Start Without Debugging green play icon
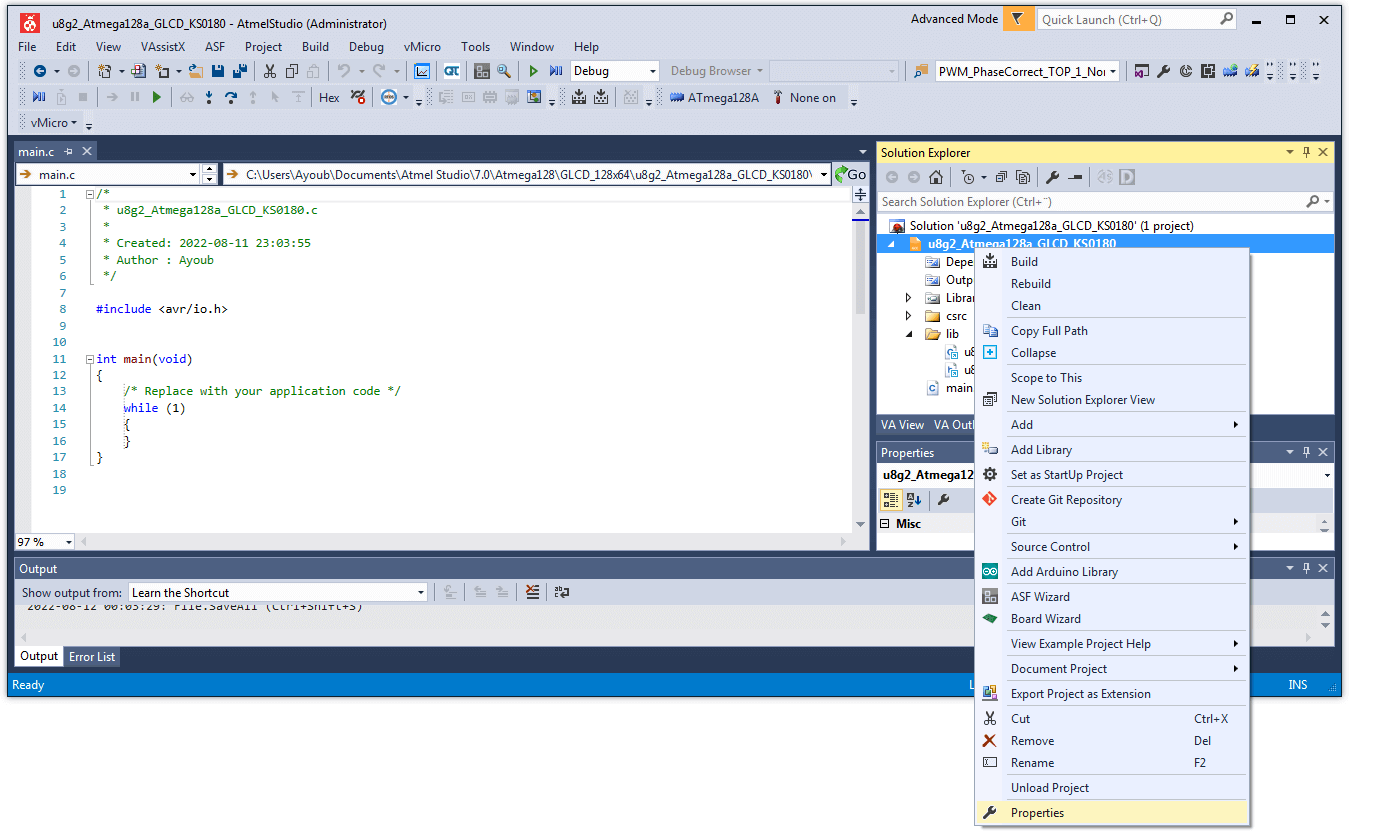 tap(533, 71)
